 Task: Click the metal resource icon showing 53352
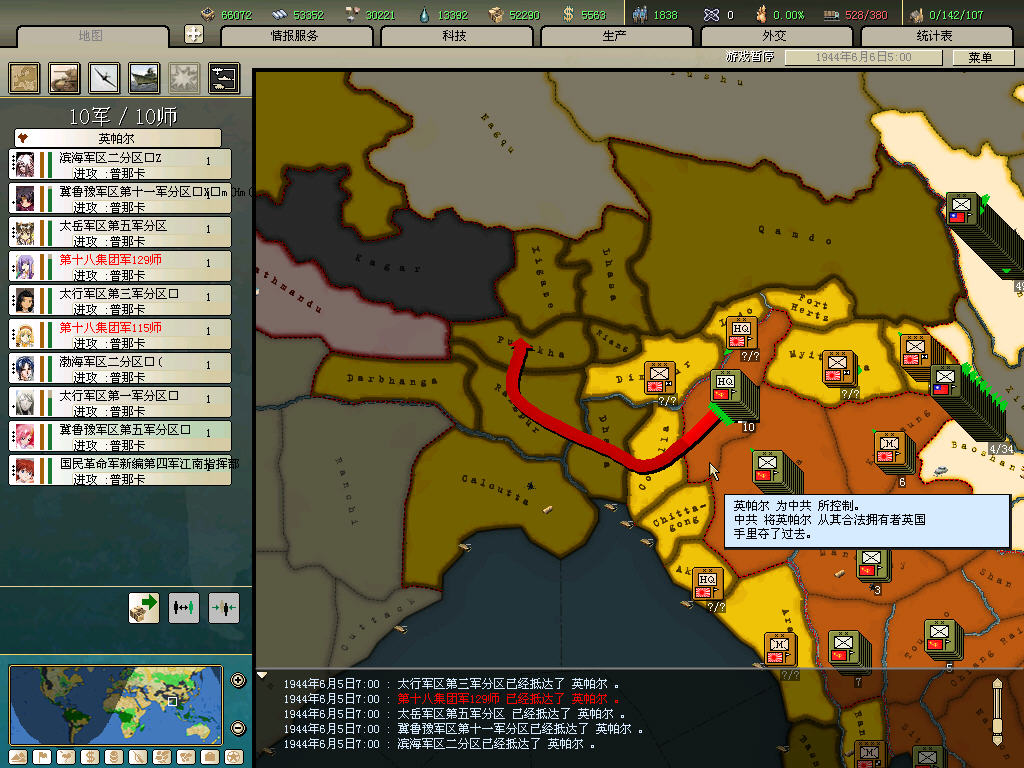coord(280,14)
